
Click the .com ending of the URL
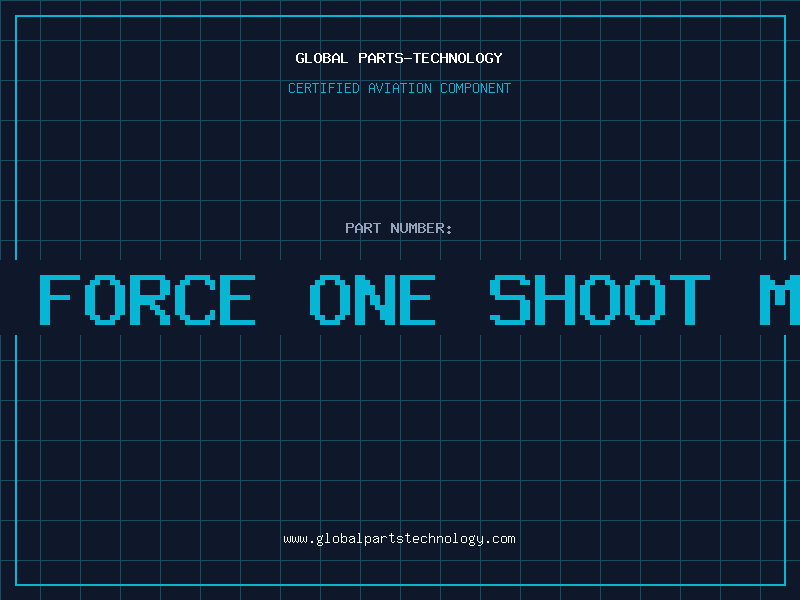click(x=499, y=539)
